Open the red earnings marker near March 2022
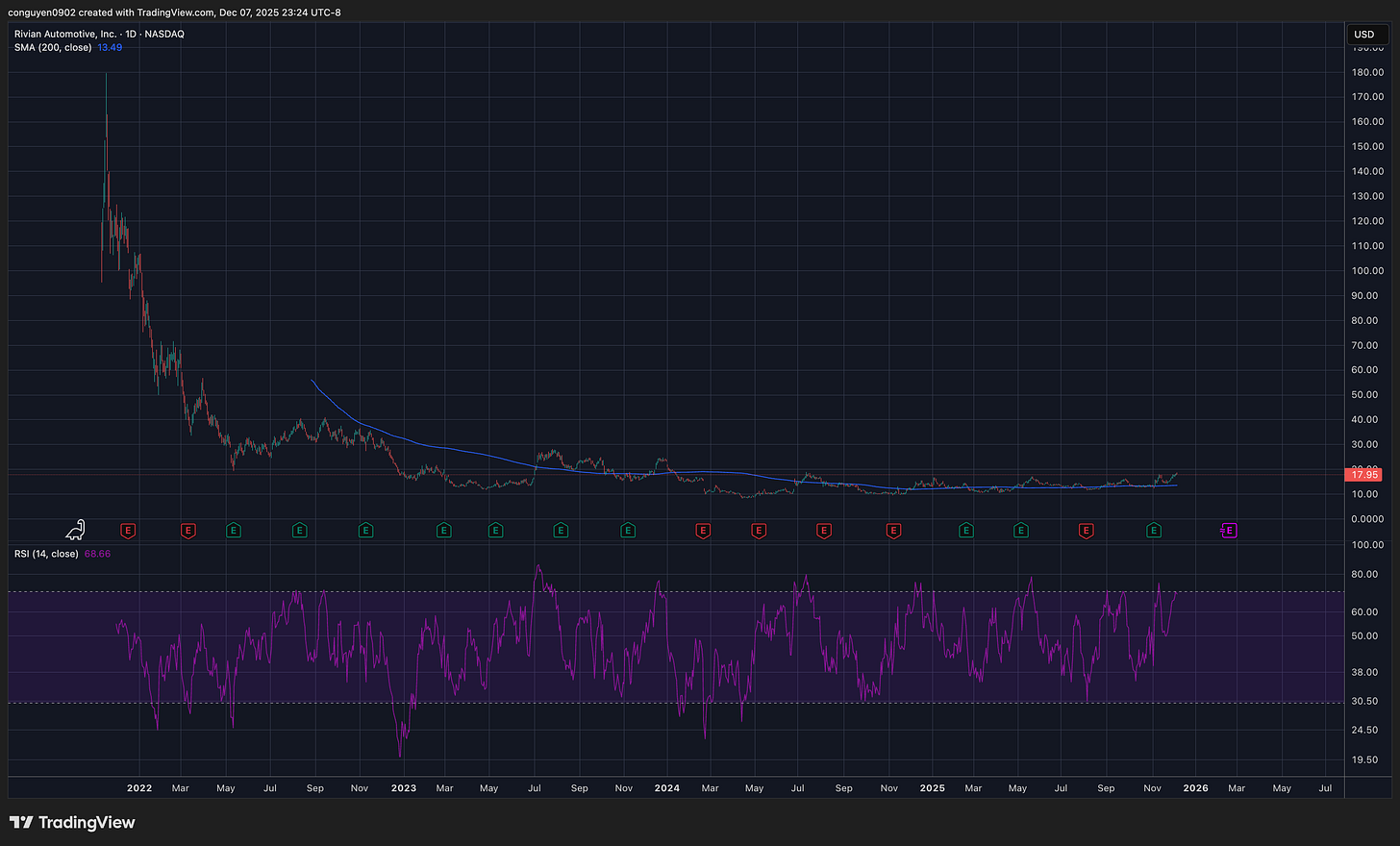 [x=187, y=530]
